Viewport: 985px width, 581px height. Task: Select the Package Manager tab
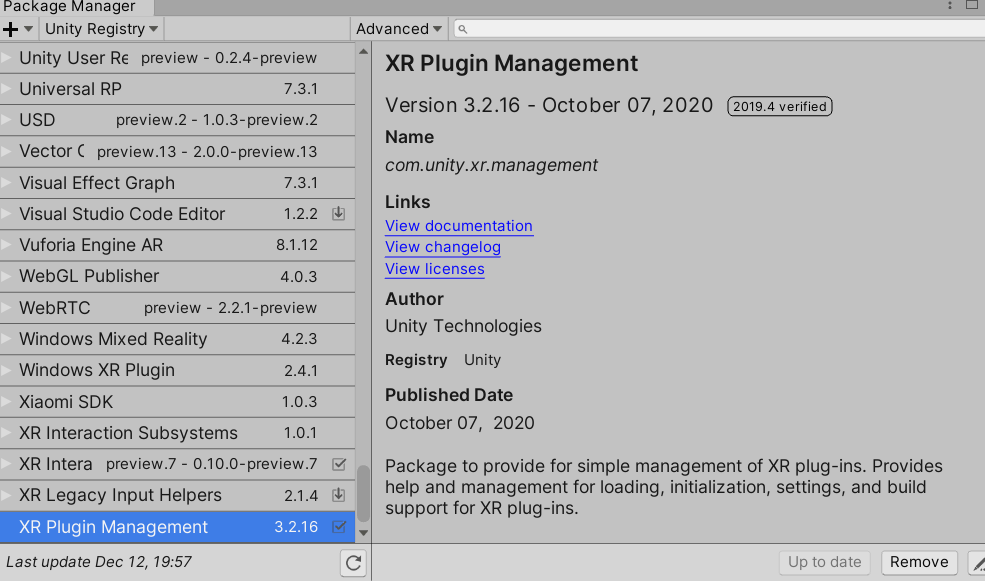coord(77,7)
